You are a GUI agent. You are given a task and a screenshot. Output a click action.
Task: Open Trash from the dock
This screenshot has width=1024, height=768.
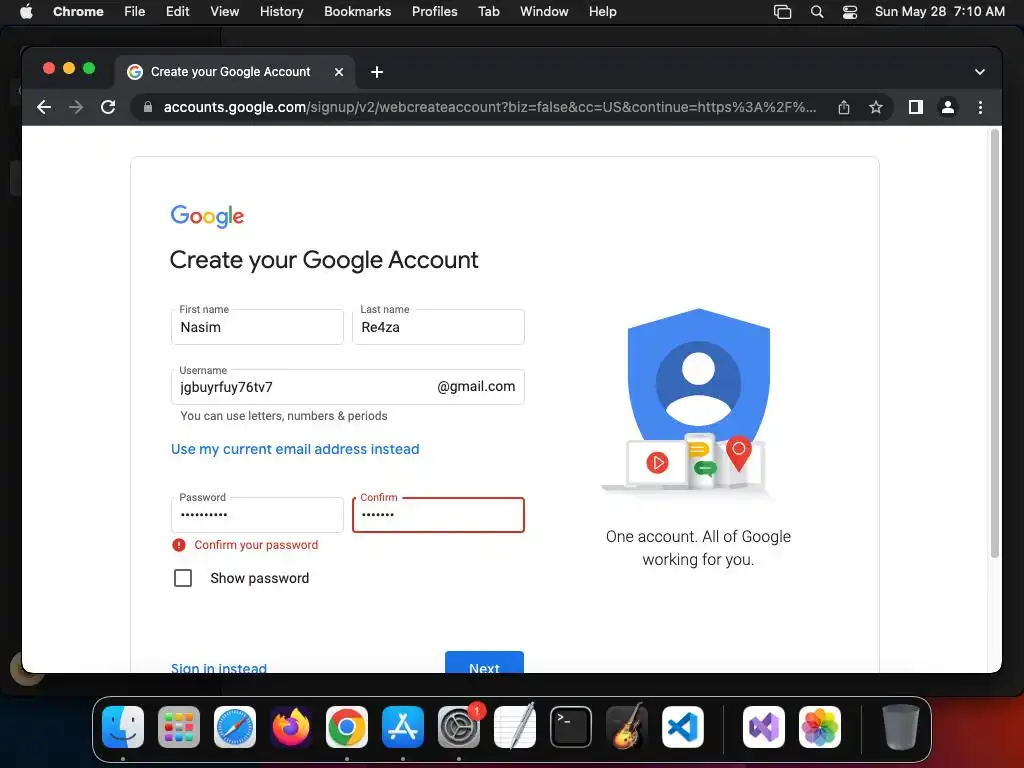point(901,727)
